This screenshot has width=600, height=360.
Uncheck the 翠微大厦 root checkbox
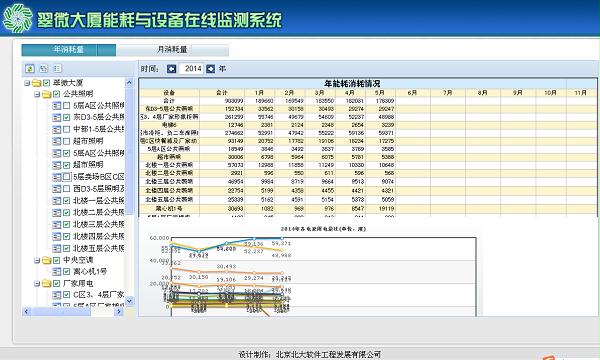(47, 83)
